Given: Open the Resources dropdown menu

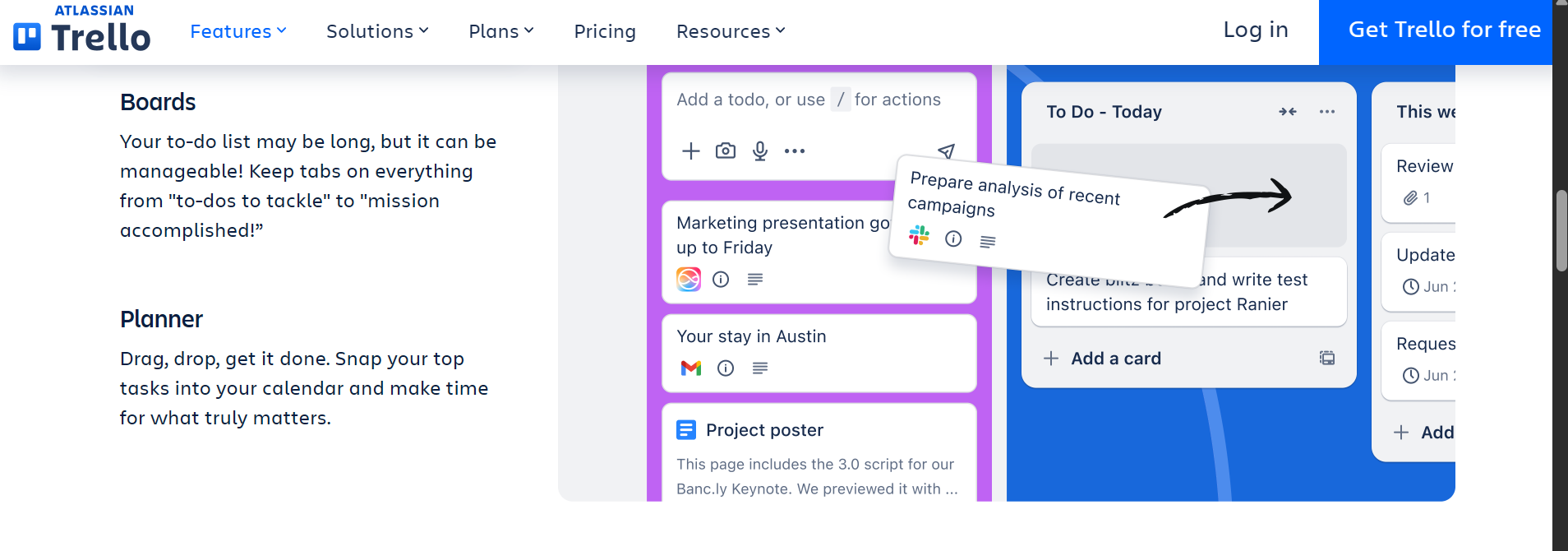Looking at the screenshot, I should 731,31.
